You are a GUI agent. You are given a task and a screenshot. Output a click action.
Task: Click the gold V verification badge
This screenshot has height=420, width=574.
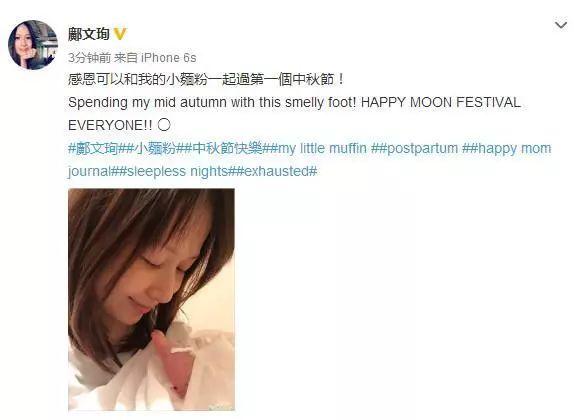click(x=120, y=34)
